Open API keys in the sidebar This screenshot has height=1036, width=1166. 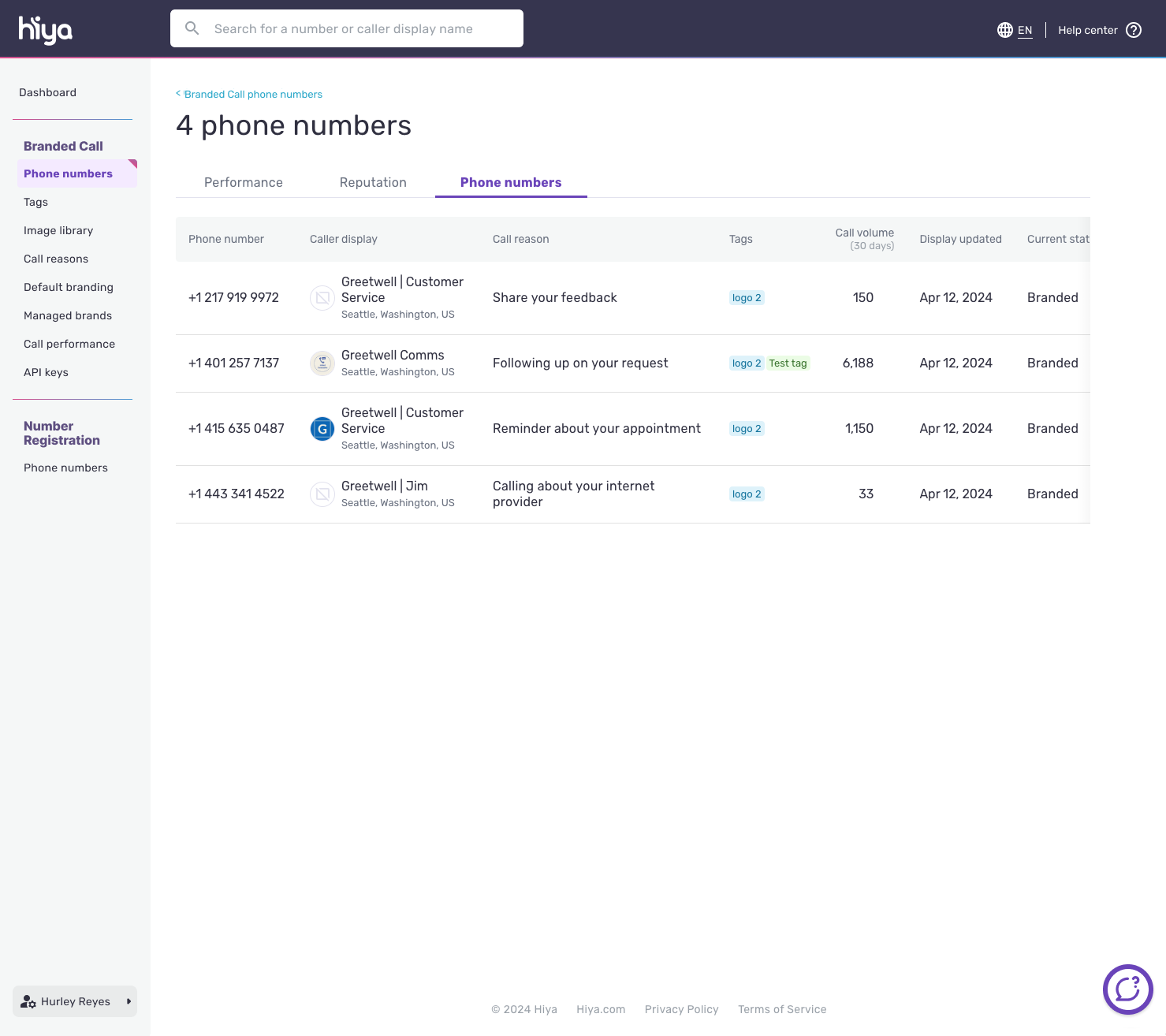pyautogui.click(x=46, y=372)
